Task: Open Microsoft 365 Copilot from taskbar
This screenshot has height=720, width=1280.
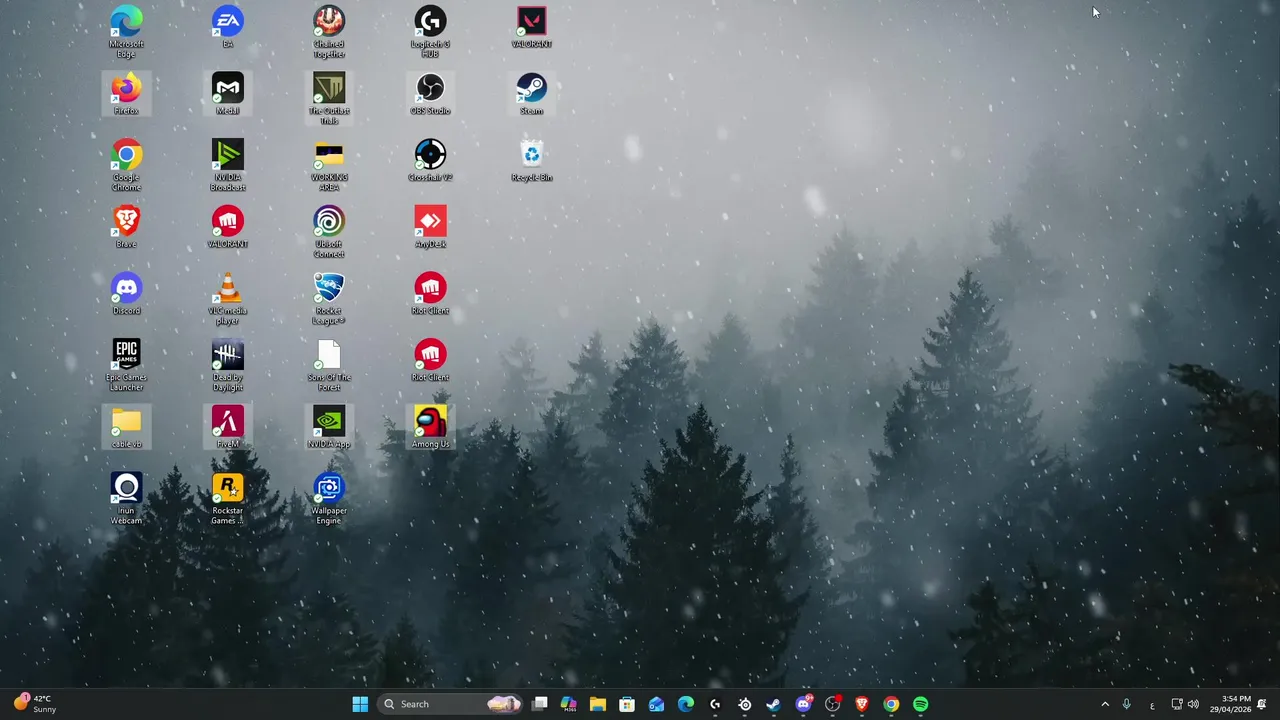Action: click(x=569, y=704)
